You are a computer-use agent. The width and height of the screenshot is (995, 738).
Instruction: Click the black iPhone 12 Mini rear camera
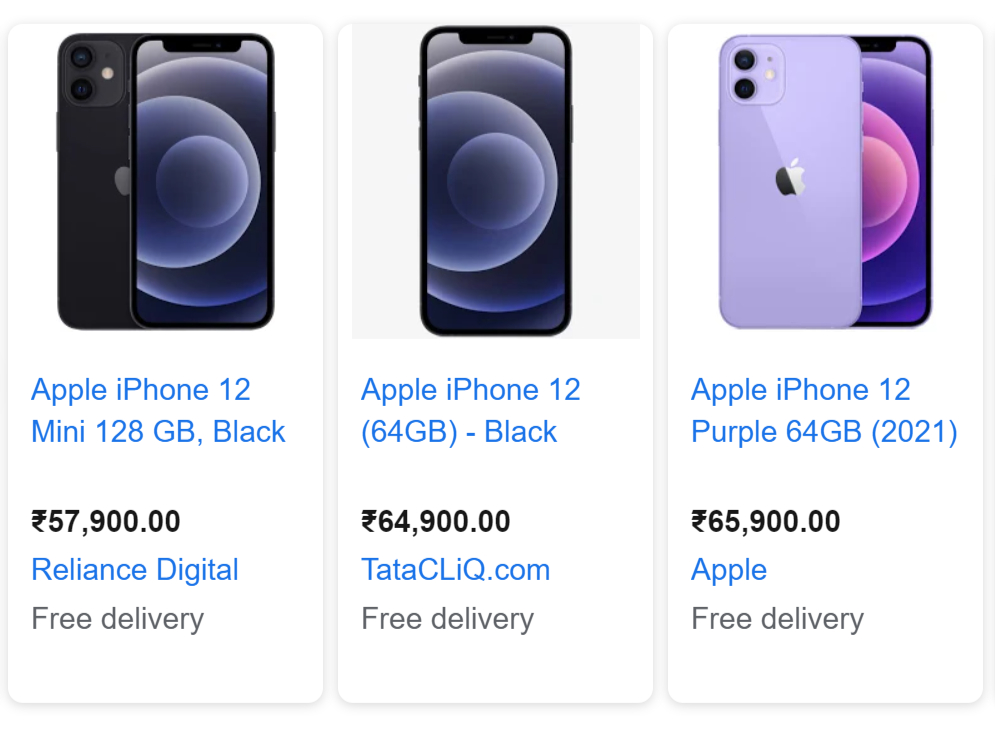(81, 73)
